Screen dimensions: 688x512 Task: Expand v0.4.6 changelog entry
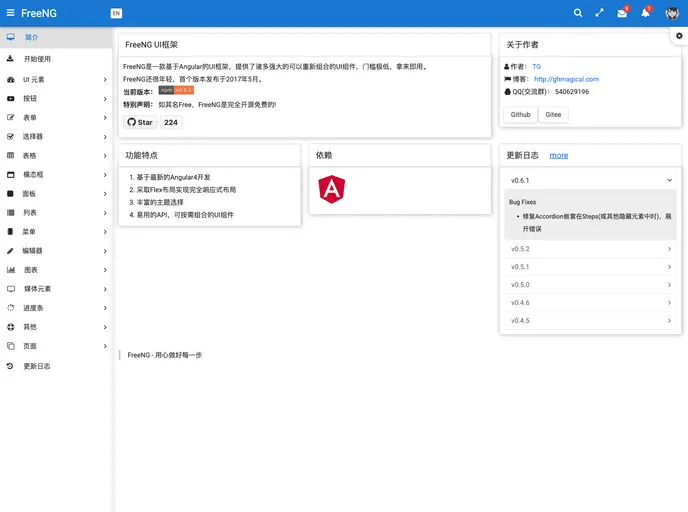(590, 303)
